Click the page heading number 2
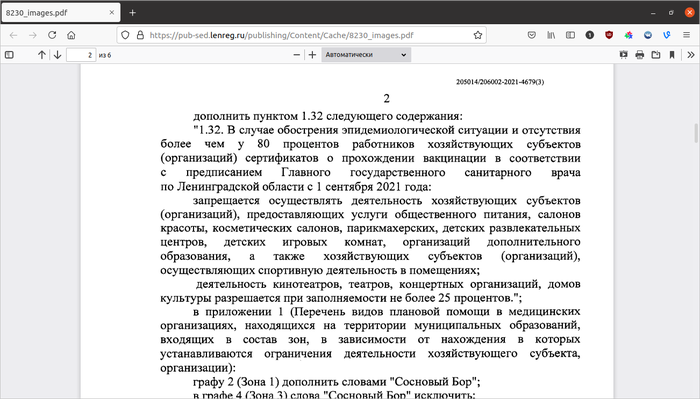Screen dimensions: 700x399 tap(387, 98)
